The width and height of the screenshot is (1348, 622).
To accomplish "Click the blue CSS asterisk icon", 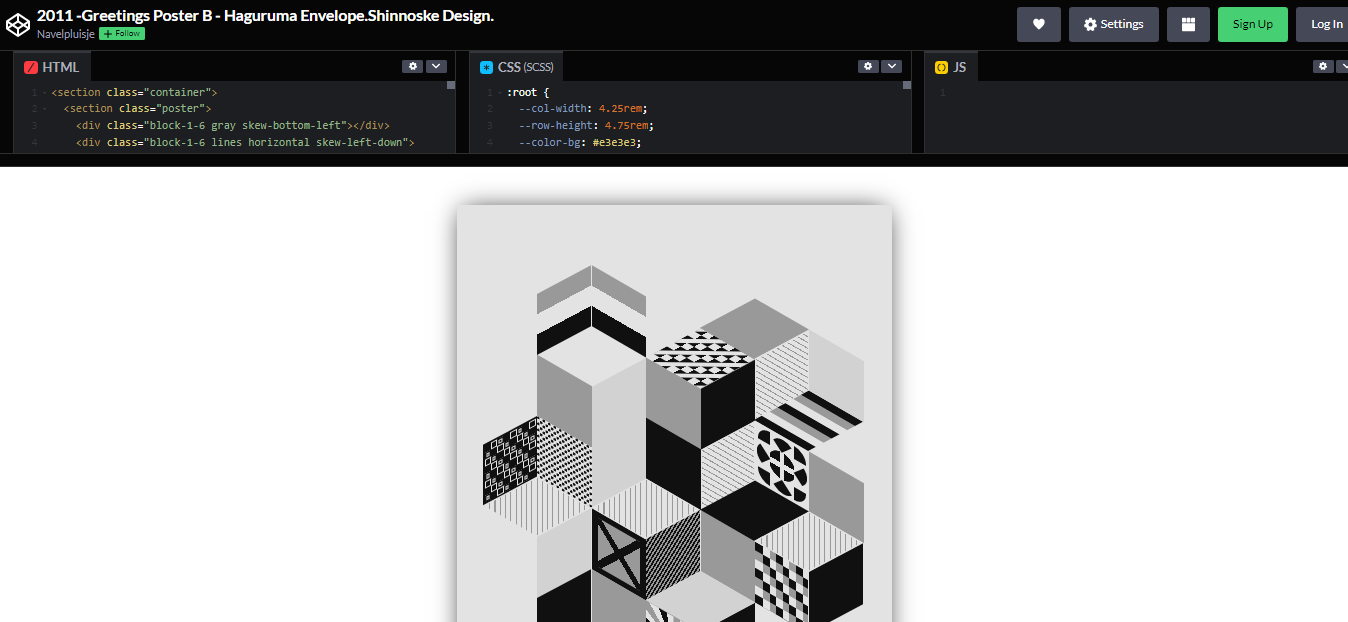I will tap(487, 67).
